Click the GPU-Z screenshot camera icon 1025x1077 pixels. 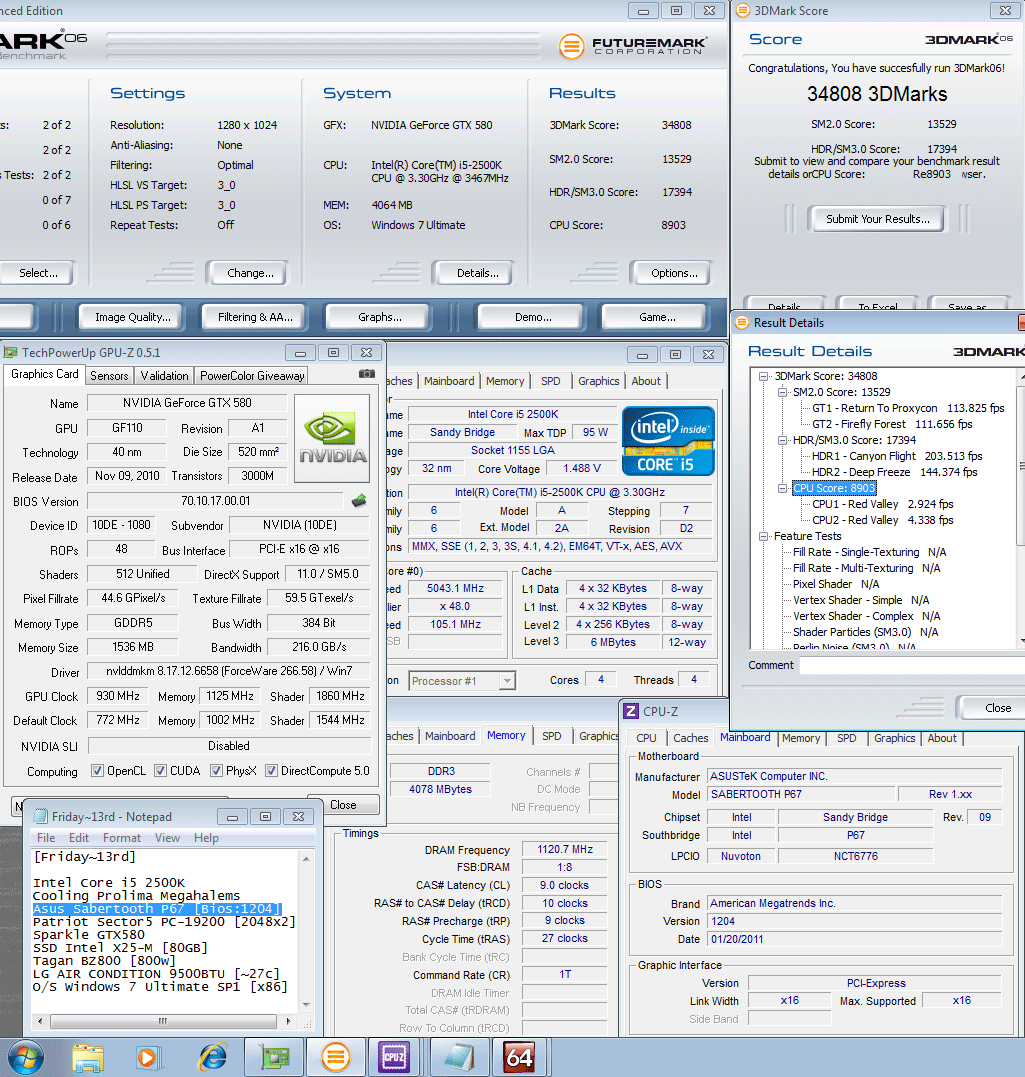pos(367,374)
